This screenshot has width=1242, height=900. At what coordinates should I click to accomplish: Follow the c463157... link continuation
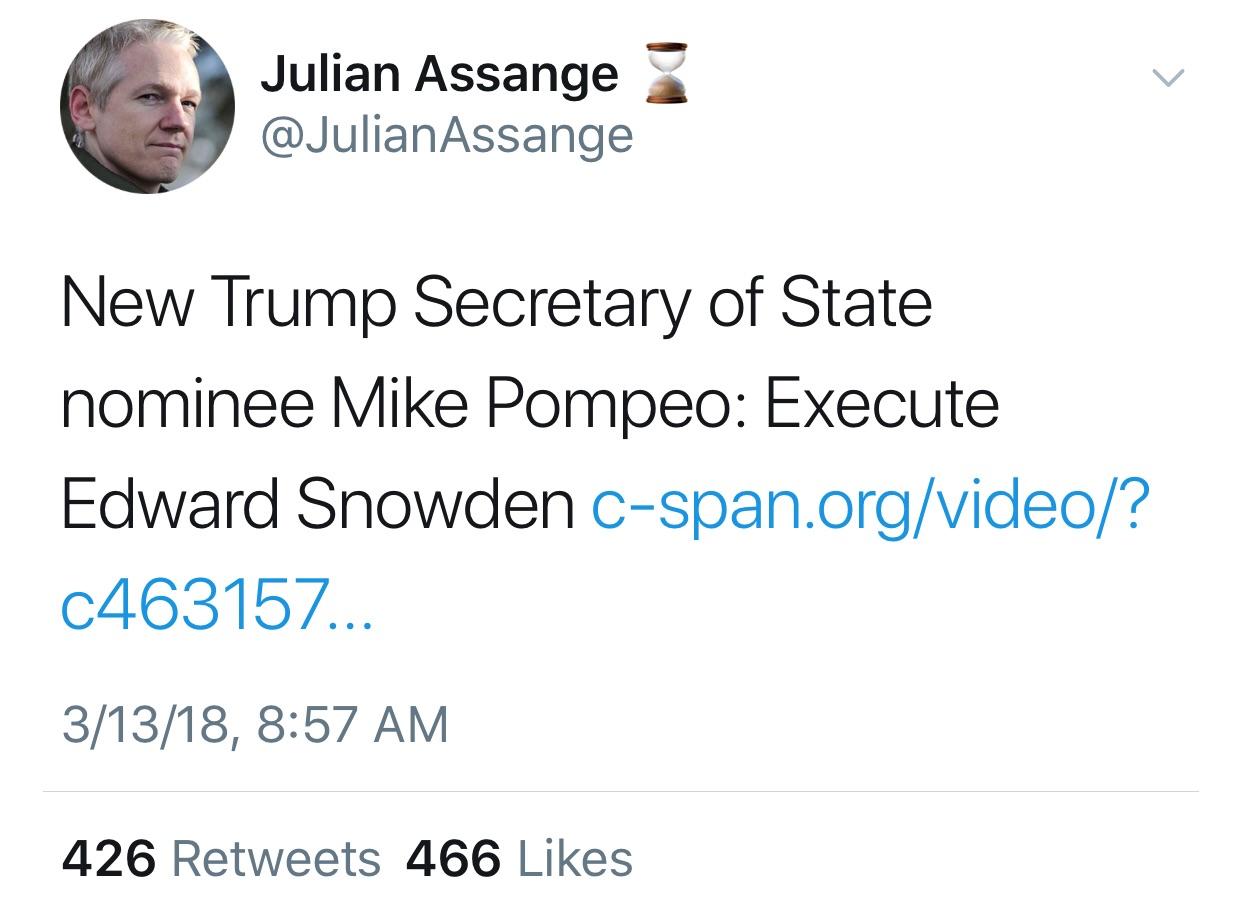216,606
